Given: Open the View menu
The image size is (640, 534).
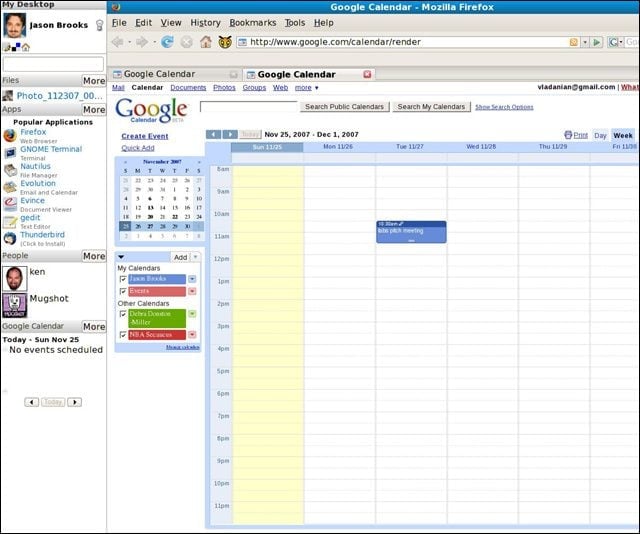Looking at the screenshot, I should (x=171, y=23).
